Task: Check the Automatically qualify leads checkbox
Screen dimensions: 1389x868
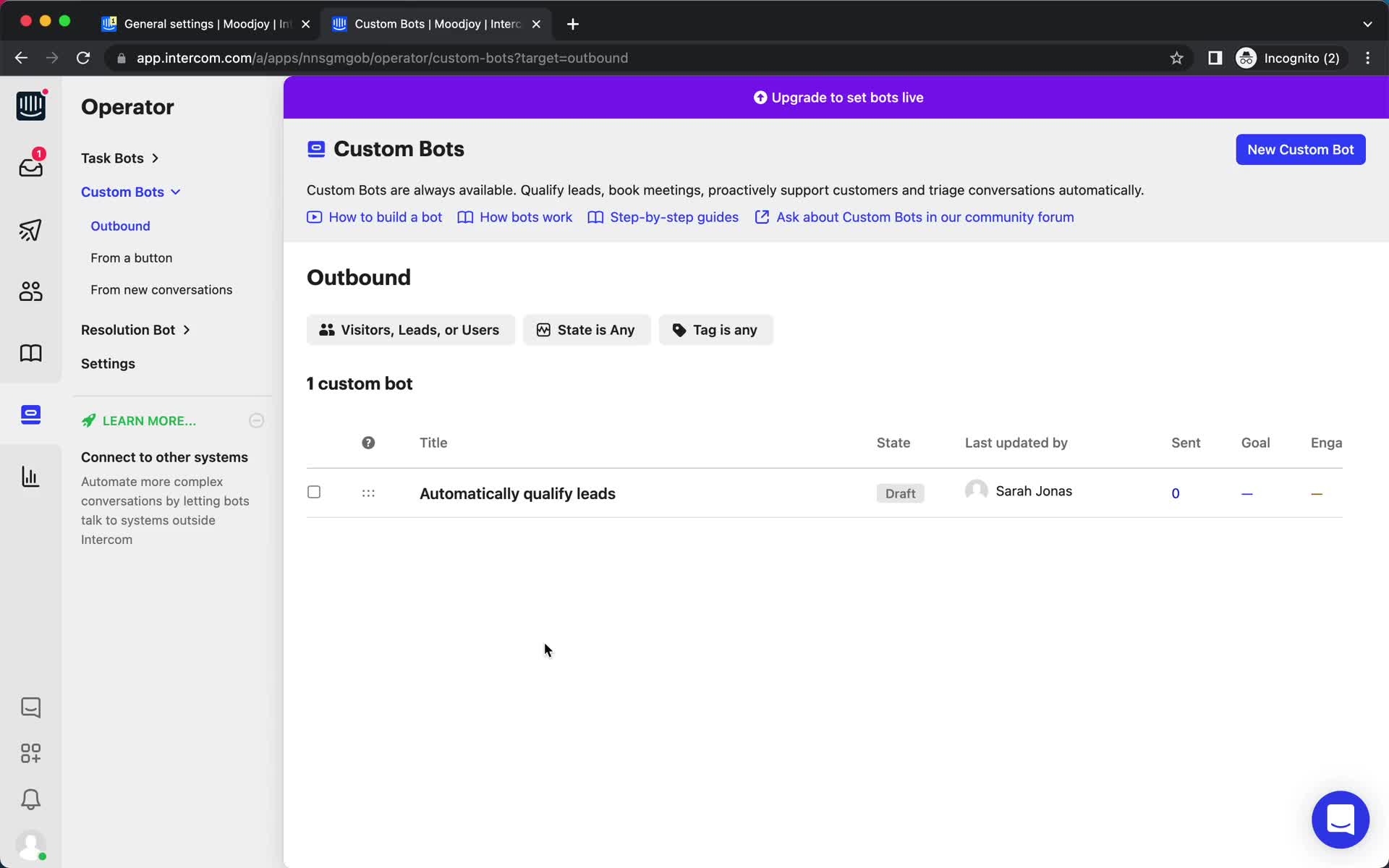Action: (x=313, y=491)
